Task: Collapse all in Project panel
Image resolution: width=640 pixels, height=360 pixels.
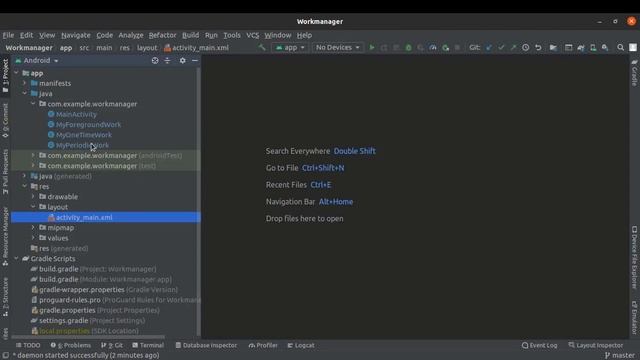Action: (167, 60)
